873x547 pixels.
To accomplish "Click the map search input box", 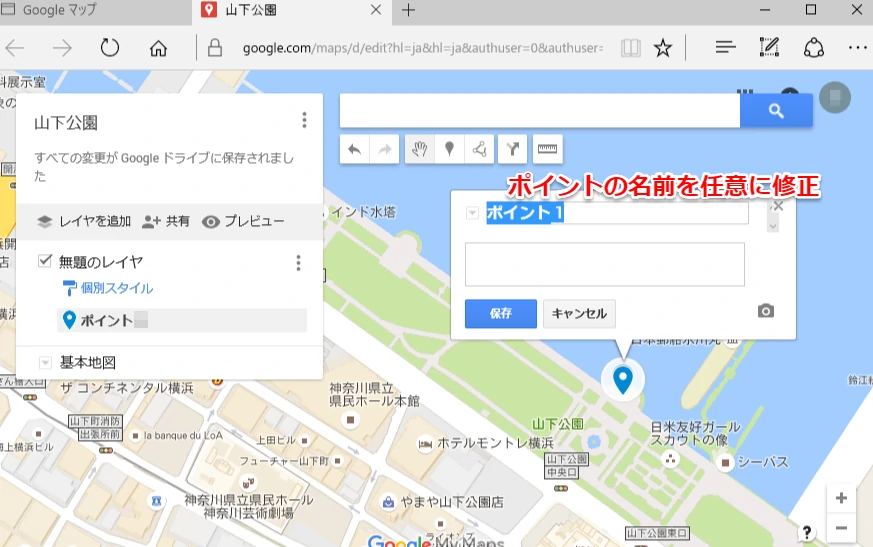I will pos(540,110).
